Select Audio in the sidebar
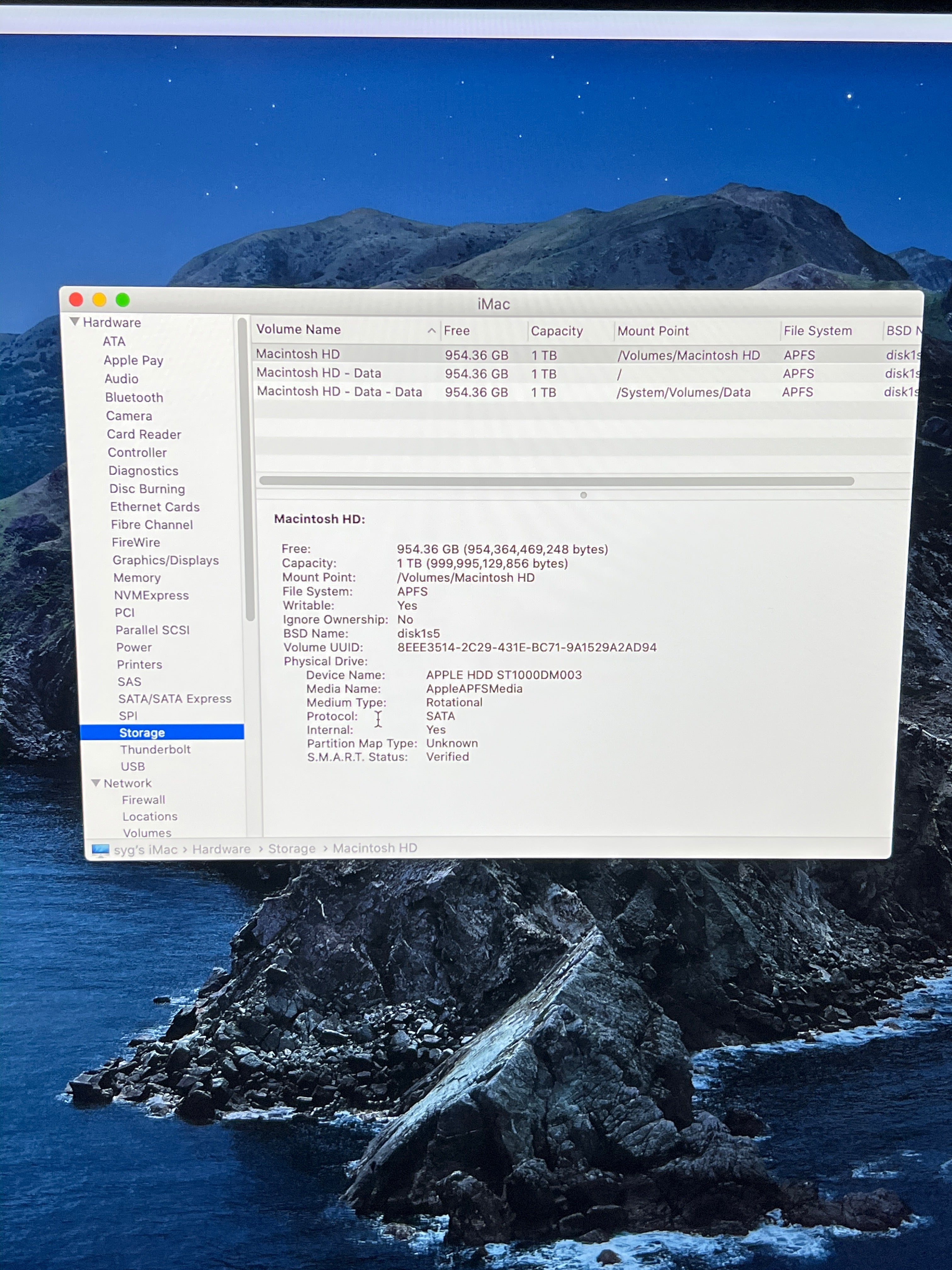The height and width of the screenshot is (1270, 952). [x=121, y=379]
